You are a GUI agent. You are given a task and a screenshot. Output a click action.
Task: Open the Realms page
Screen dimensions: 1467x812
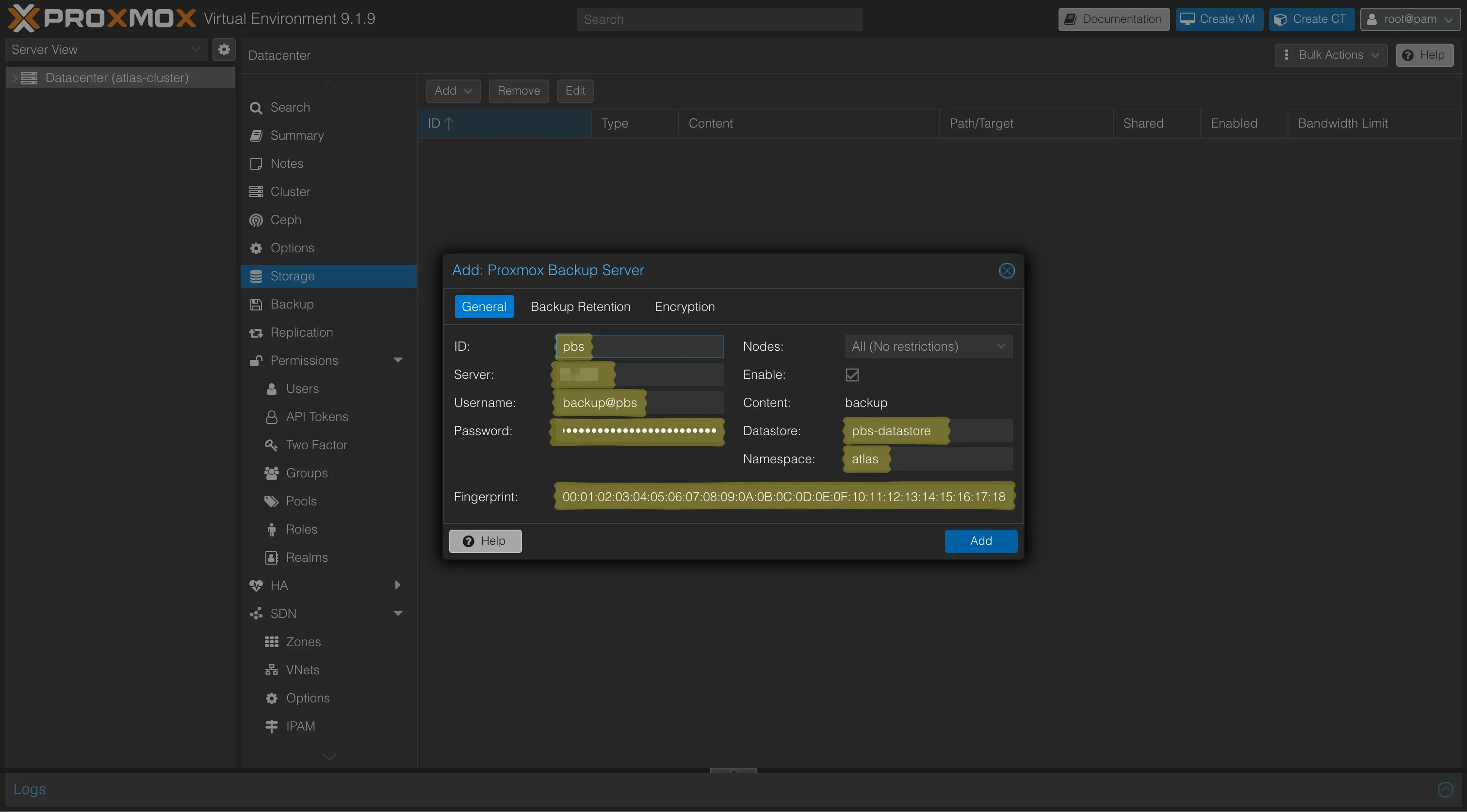(328, 557)
